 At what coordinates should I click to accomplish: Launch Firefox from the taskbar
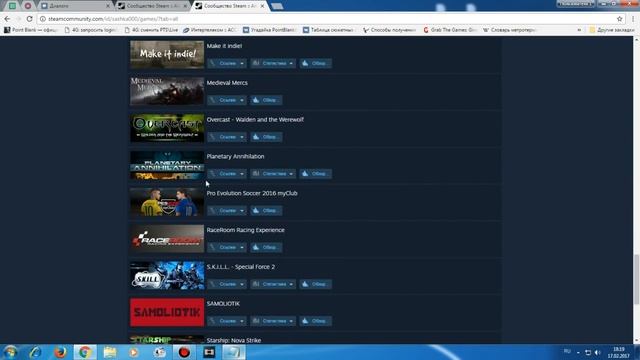click(x=60, y=352)
